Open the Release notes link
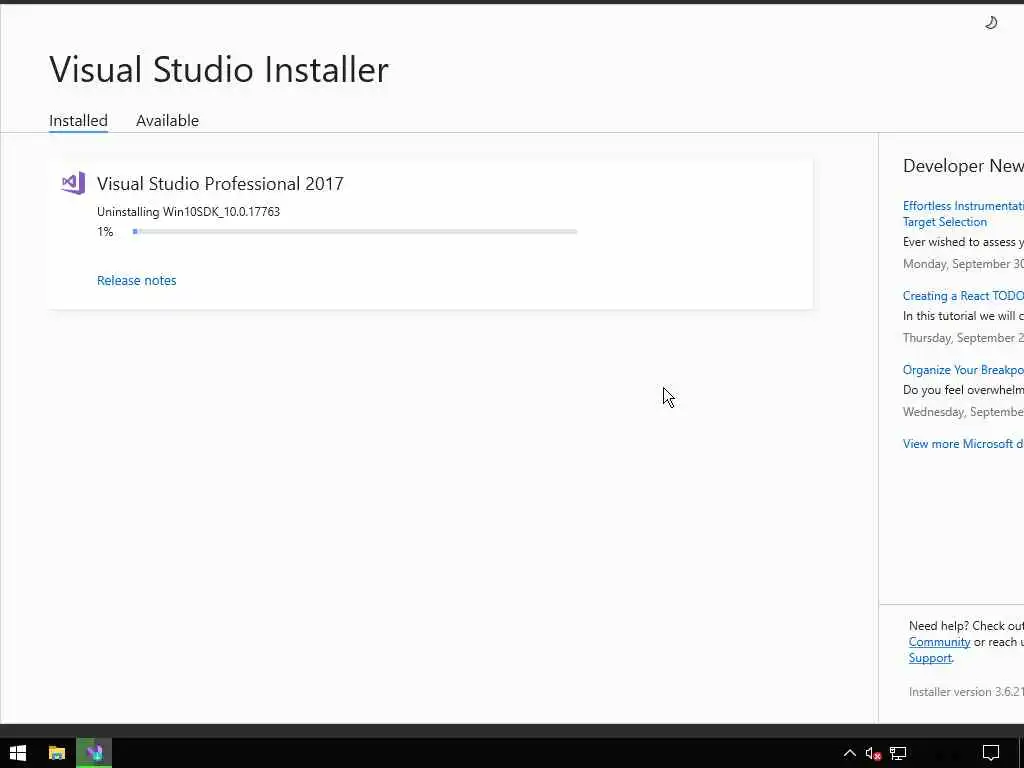The image size is (1024, 768). pos(136,280)
